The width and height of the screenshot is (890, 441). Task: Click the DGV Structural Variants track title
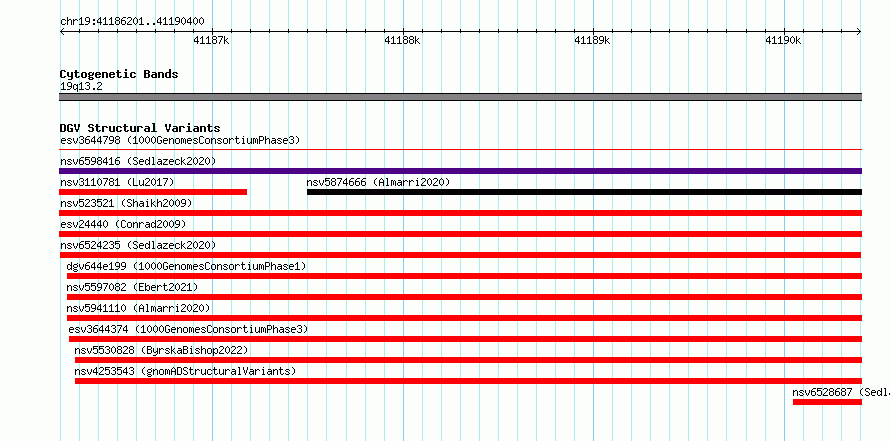[x=140, y=128]
